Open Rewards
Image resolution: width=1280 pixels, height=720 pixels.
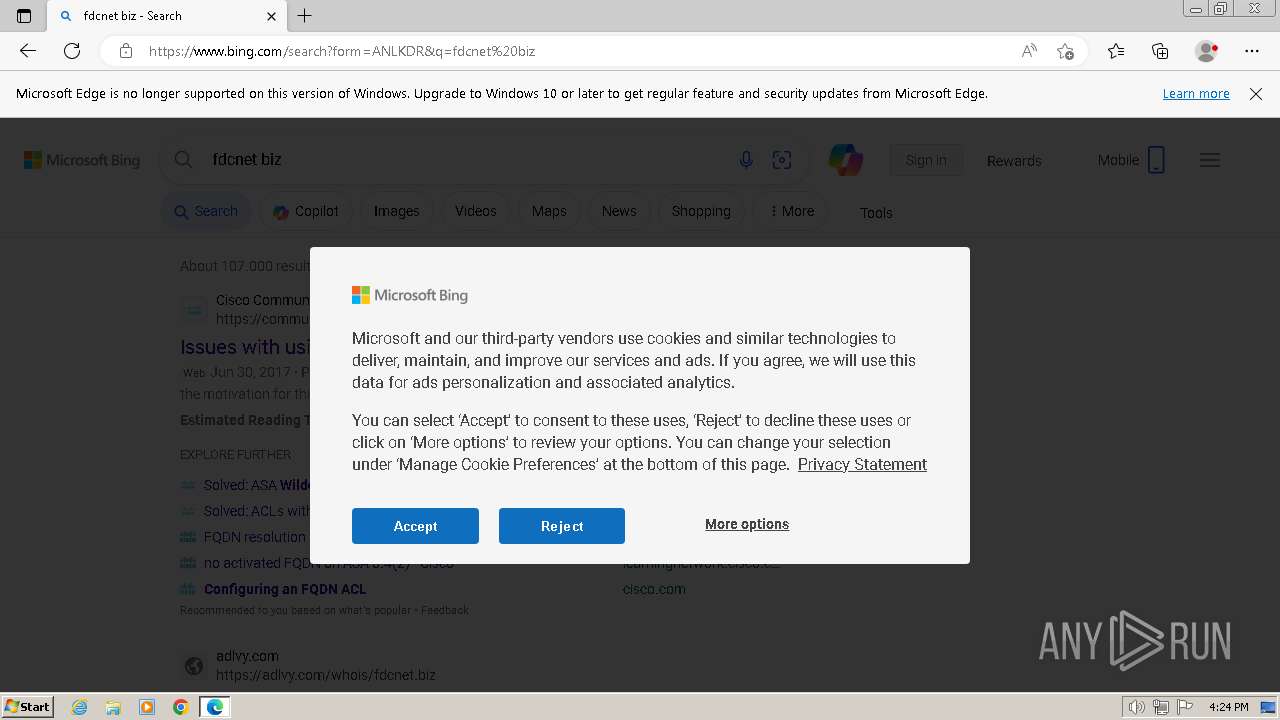[x=1014, y=161]
